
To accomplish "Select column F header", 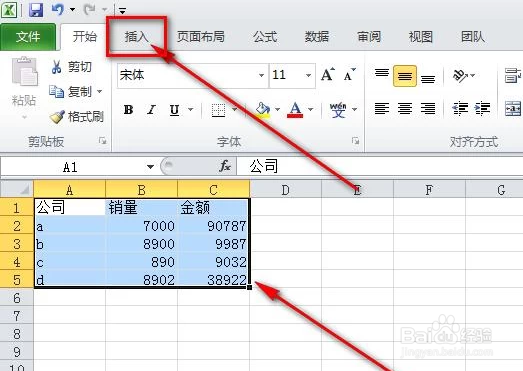I will 429,189.
